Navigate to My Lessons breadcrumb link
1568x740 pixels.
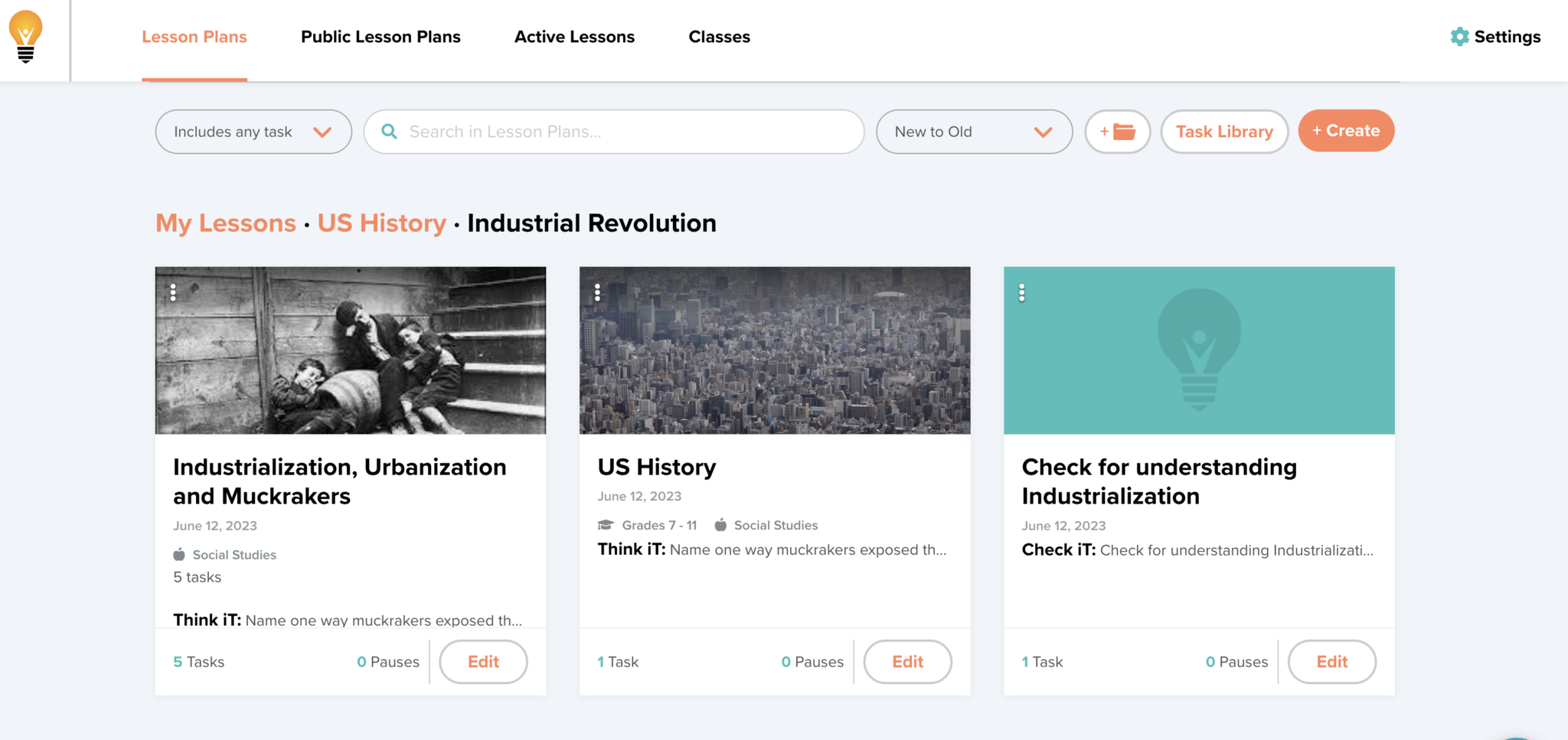coord(226,223)
